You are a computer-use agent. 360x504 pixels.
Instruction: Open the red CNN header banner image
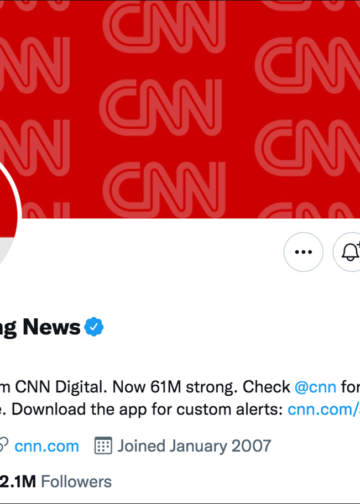pos(180,109)
